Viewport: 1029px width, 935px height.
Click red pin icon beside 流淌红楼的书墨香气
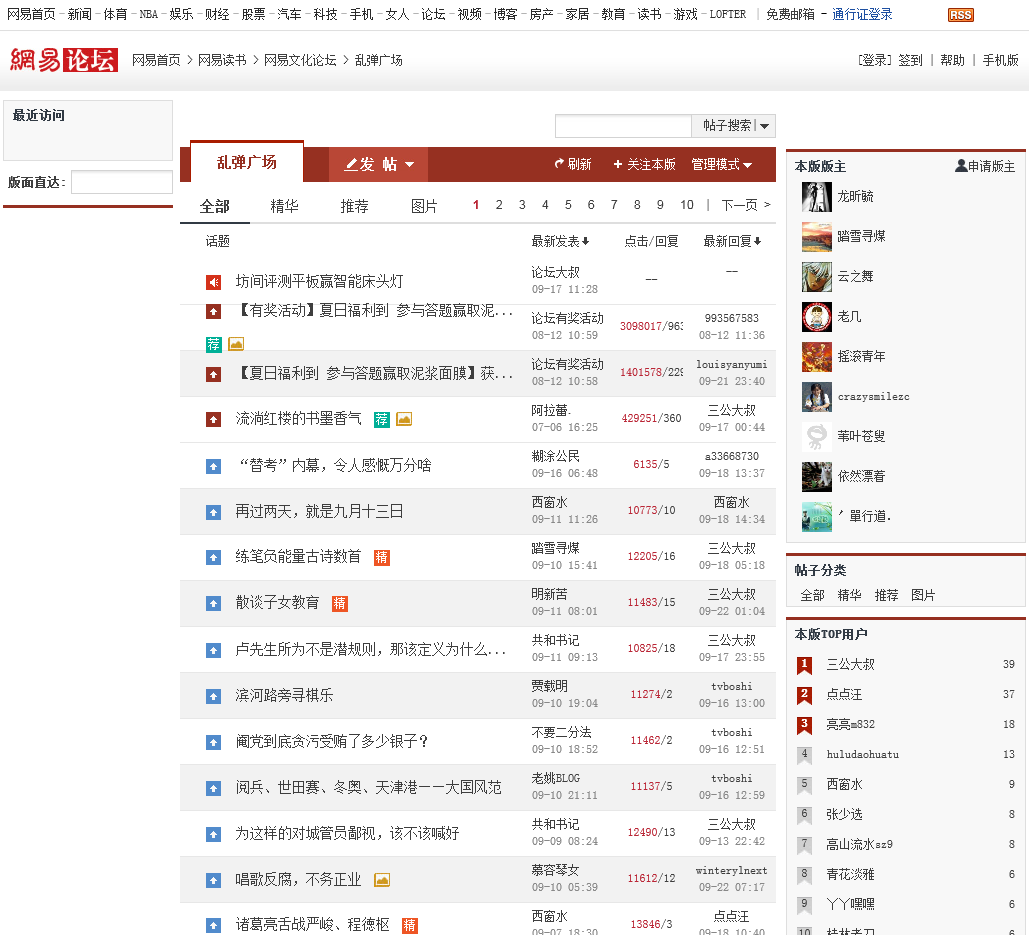tap(213, 419)
